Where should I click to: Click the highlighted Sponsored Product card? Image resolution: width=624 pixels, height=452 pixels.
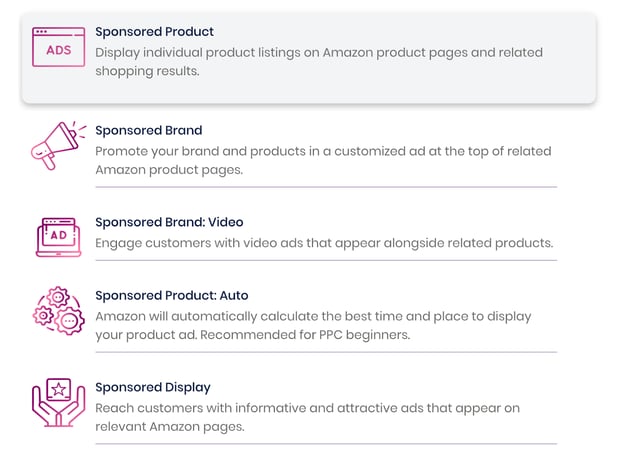(309, 58)
